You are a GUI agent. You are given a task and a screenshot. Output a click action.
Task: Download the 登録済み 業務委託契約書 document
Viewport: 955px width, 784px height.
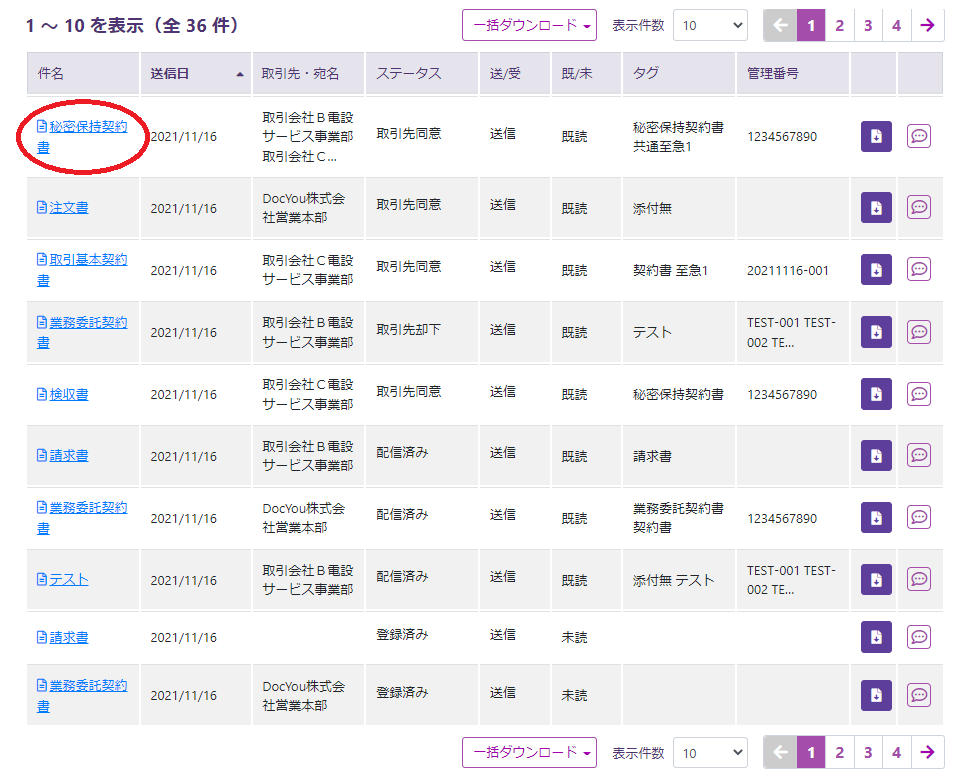pos(876,695)
